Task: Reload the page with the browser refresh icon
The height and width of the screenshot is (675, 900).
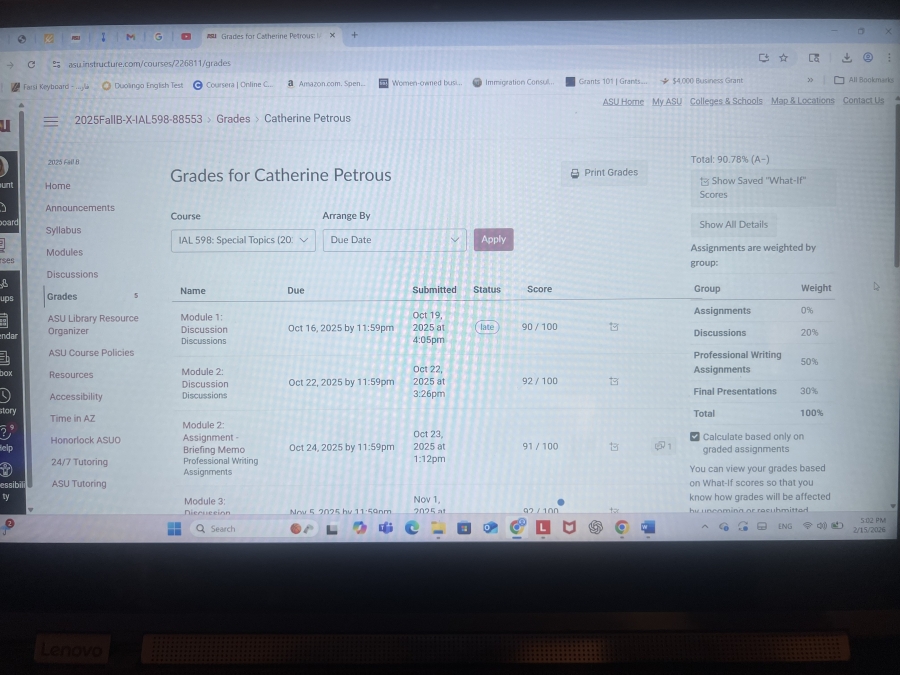Action: (x=31, y=63)
